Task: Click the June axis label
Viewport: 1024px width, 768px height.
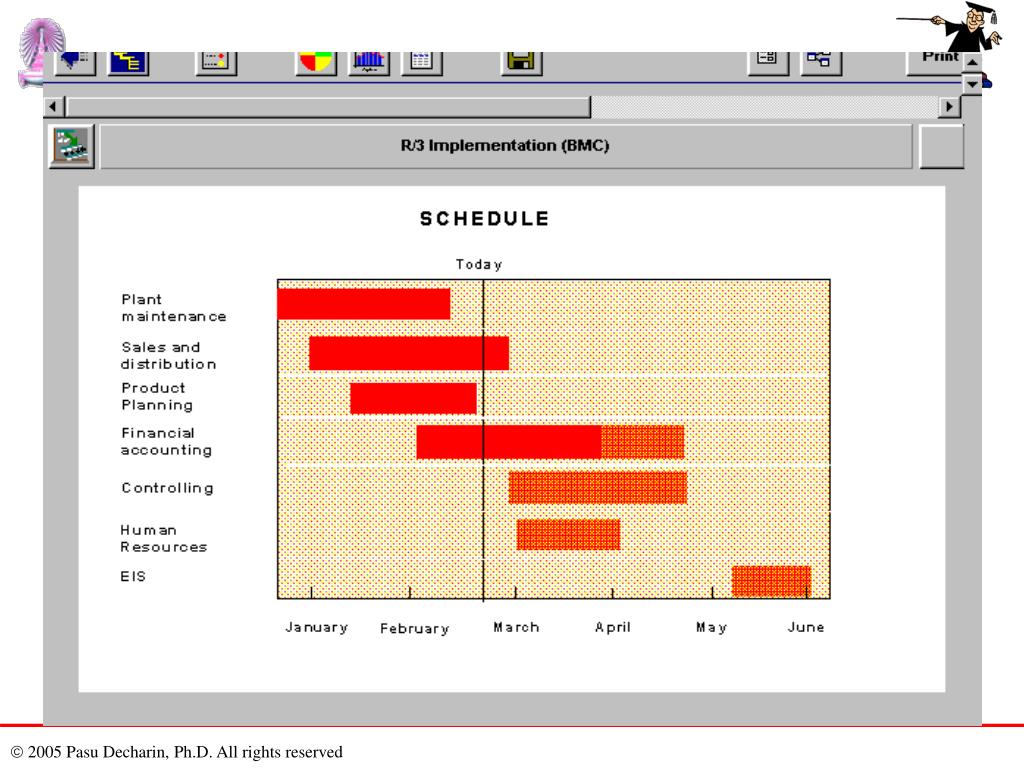Action: click(x=806, y=628)
